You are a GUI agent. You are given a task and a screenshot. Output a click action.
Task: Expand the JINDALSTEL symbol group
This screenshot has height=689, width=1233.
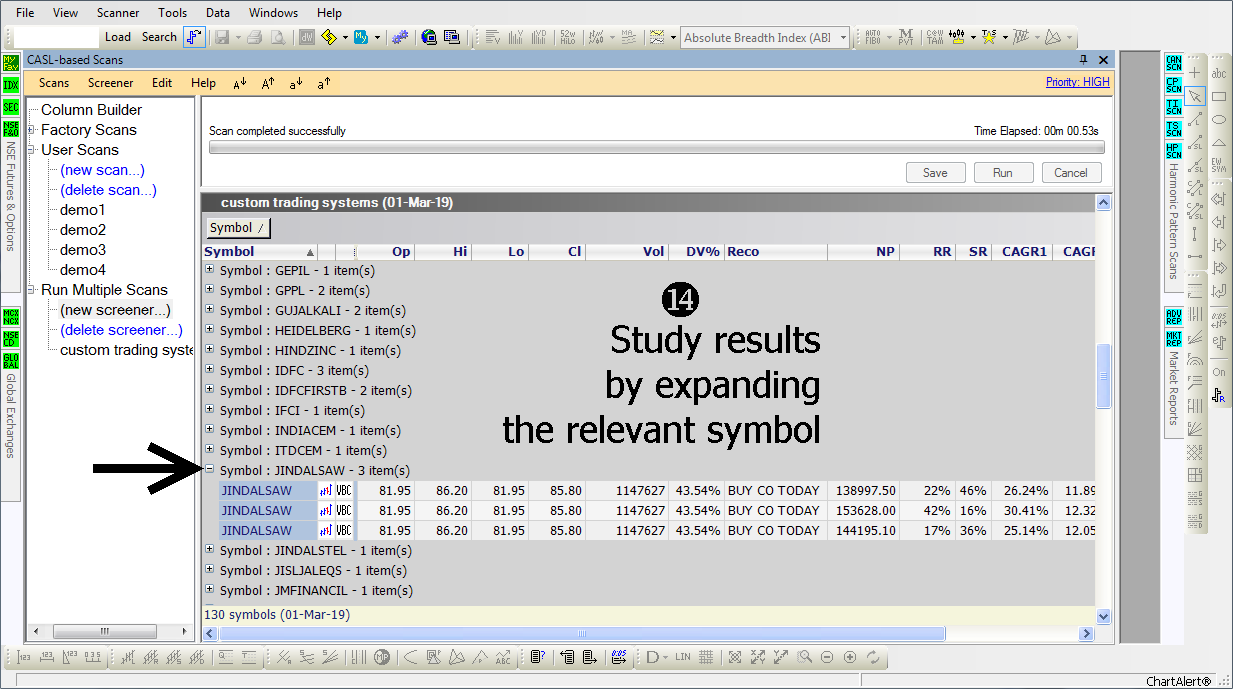pos(209,550)
